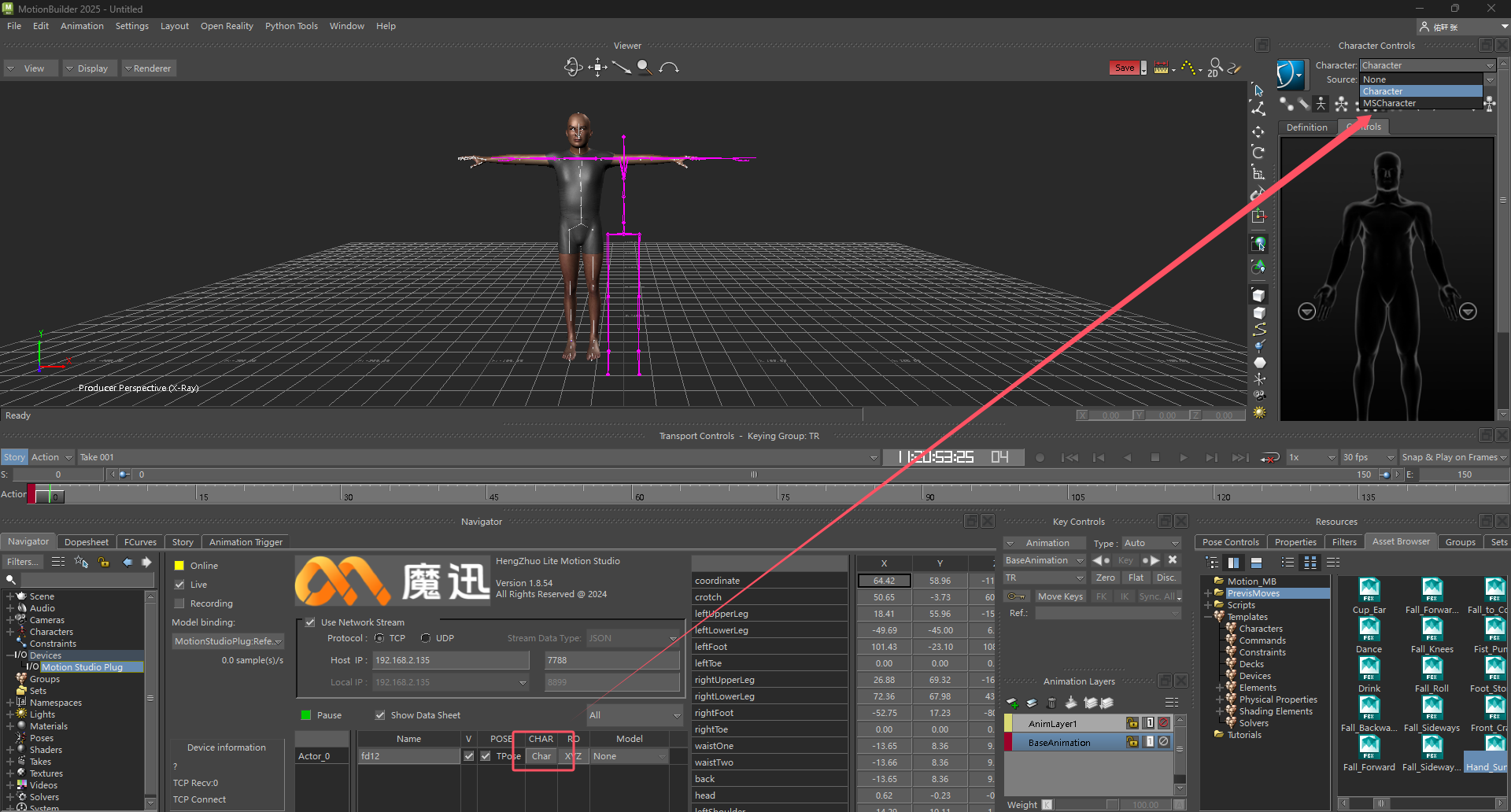Enable the Recording checkbox
The width and height of the screenshot is (1511, 812).
179,603
